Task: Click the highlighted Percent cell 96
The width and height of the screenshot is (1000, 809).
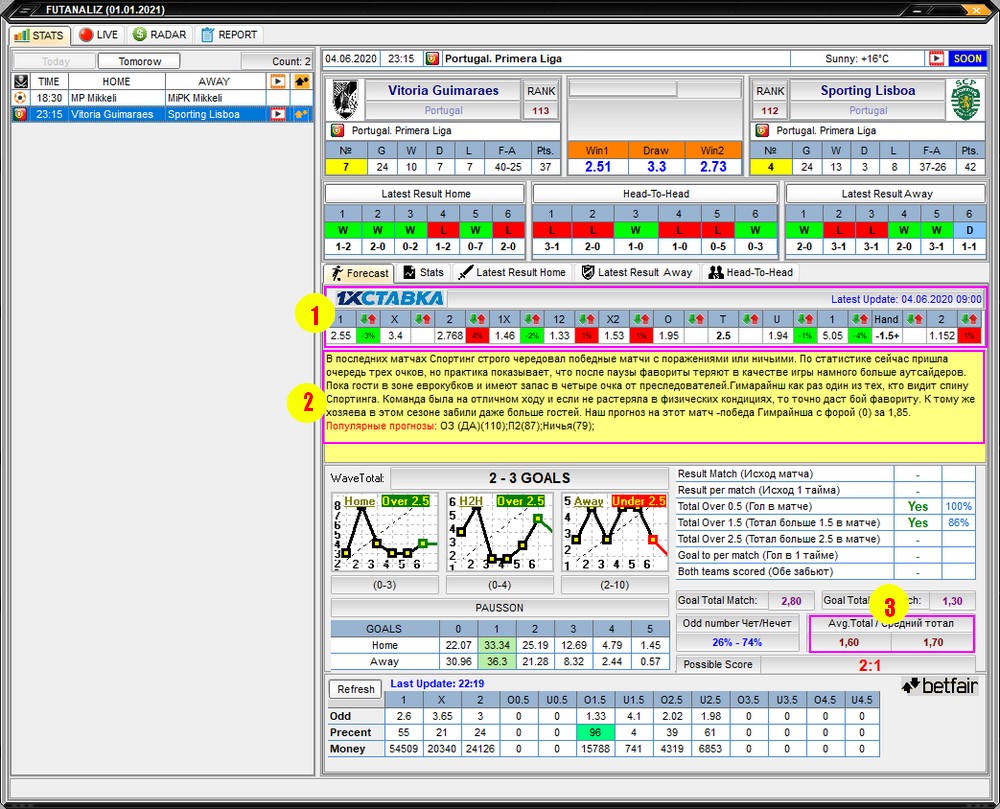Action: [x=595, y=732]
